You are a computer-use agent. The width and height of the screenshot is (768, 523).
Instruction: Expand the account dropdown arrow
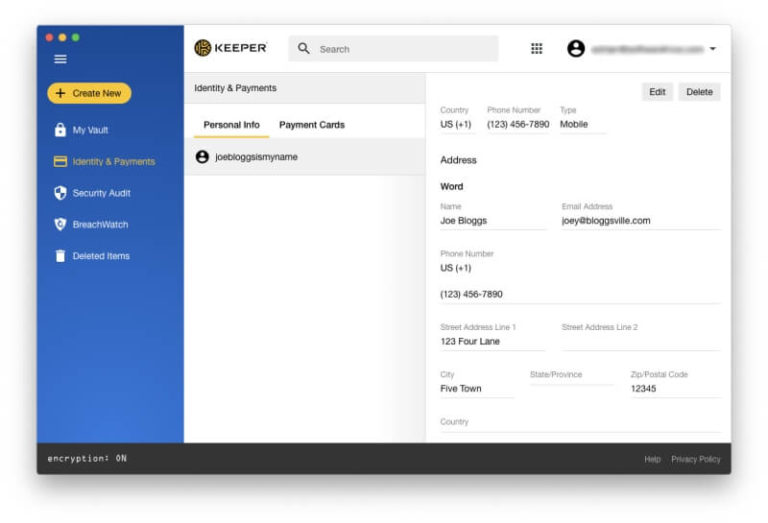[713, 48]
